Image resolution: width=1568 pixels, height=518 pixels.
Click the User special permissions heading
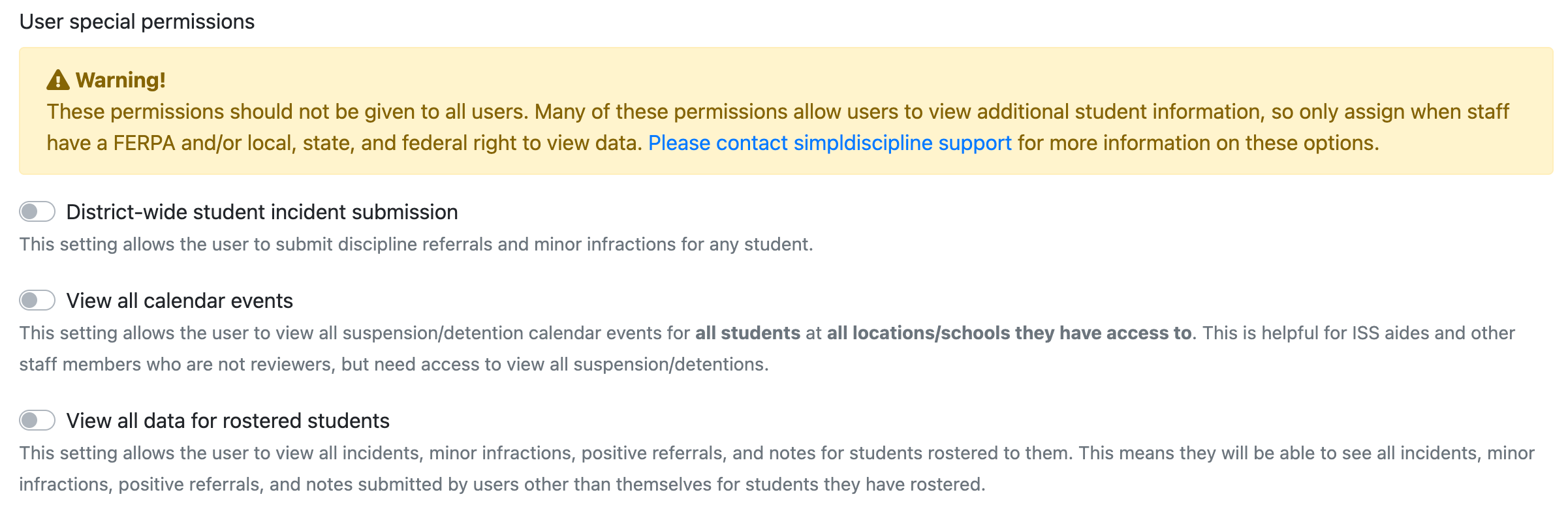tap(137, 22)
